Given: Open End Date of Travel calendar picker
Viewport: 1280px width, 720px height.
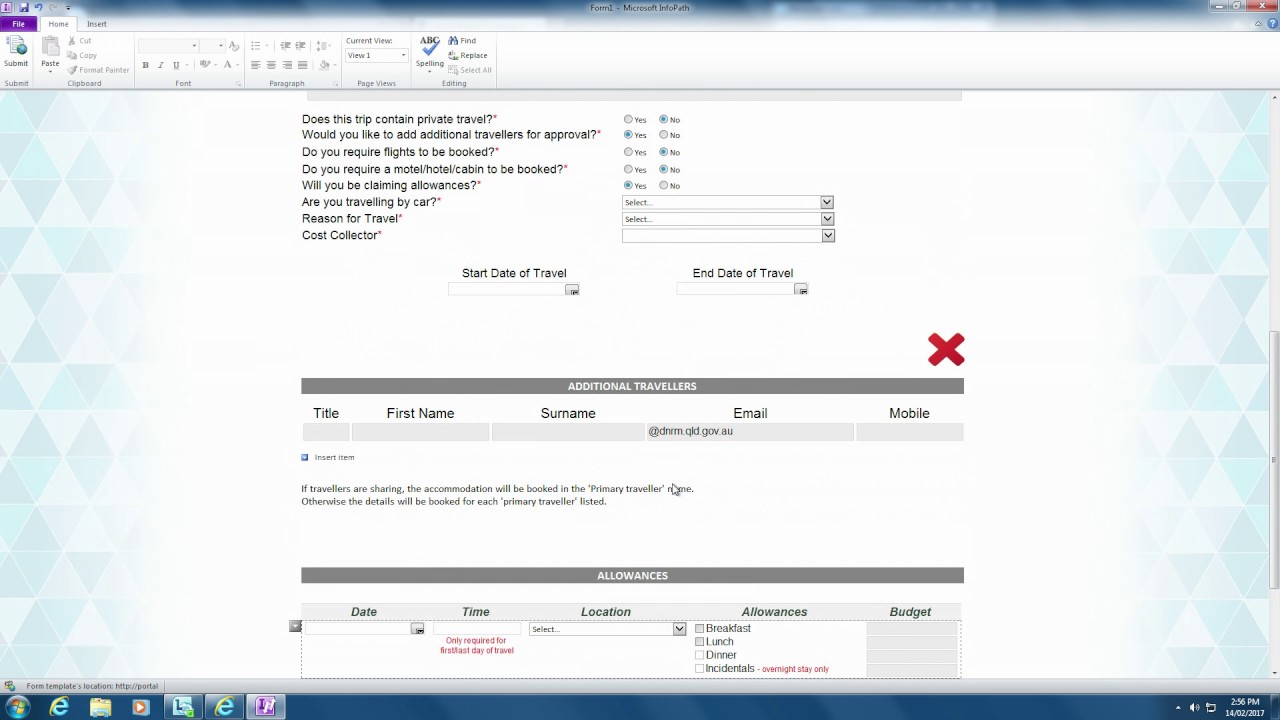Looking at the screenshot, I should [801, 290].
